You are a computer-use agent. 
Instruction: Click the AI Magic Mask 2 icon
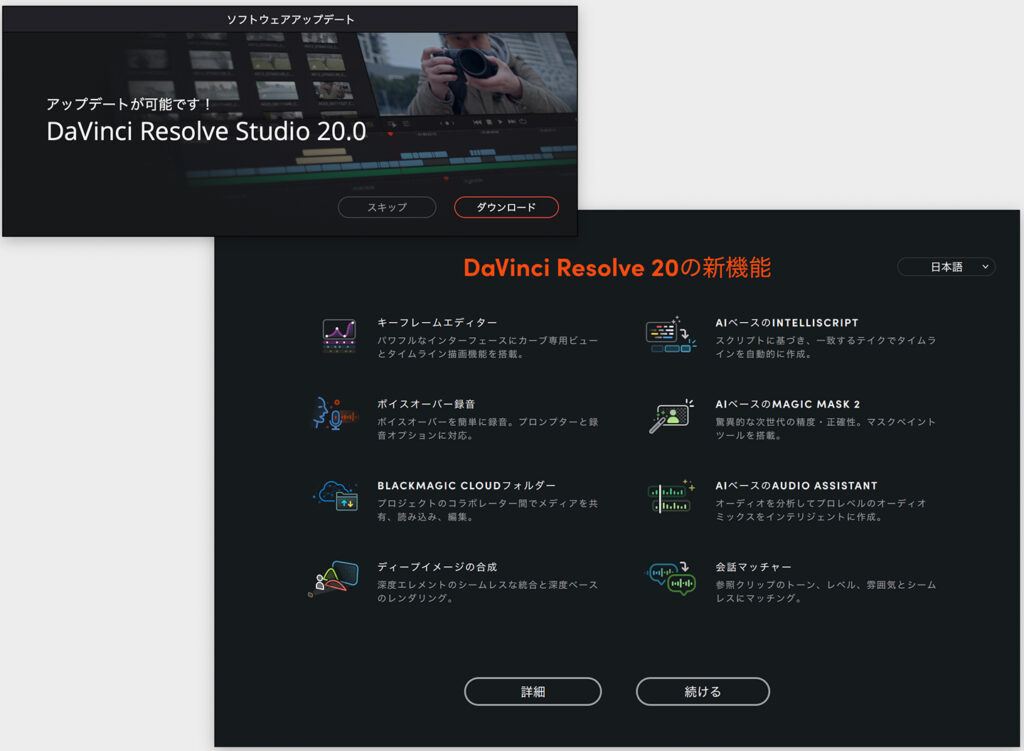(671, 416)
